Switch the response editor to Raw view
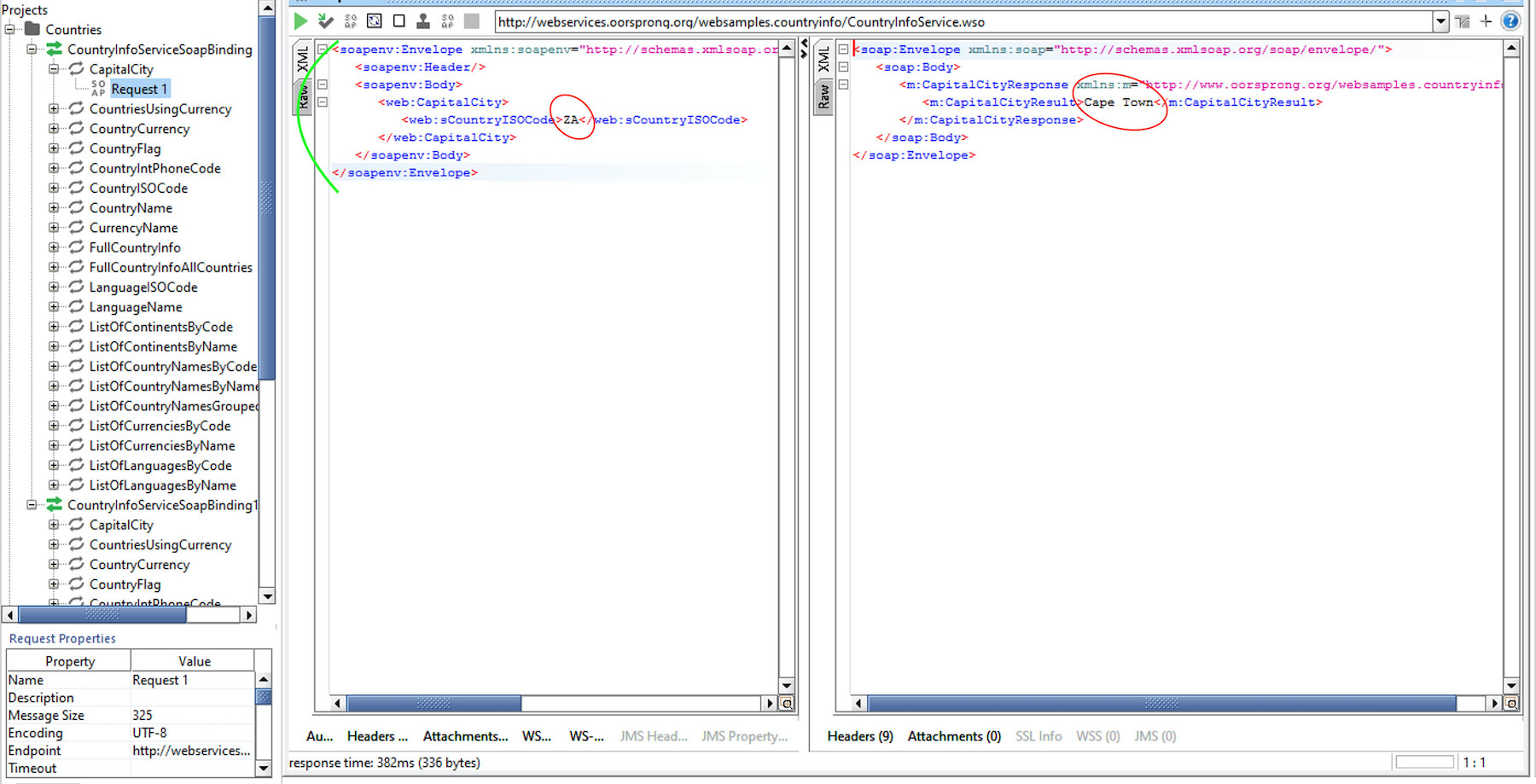Screen dimensions: 1536x784 point(823,96)
